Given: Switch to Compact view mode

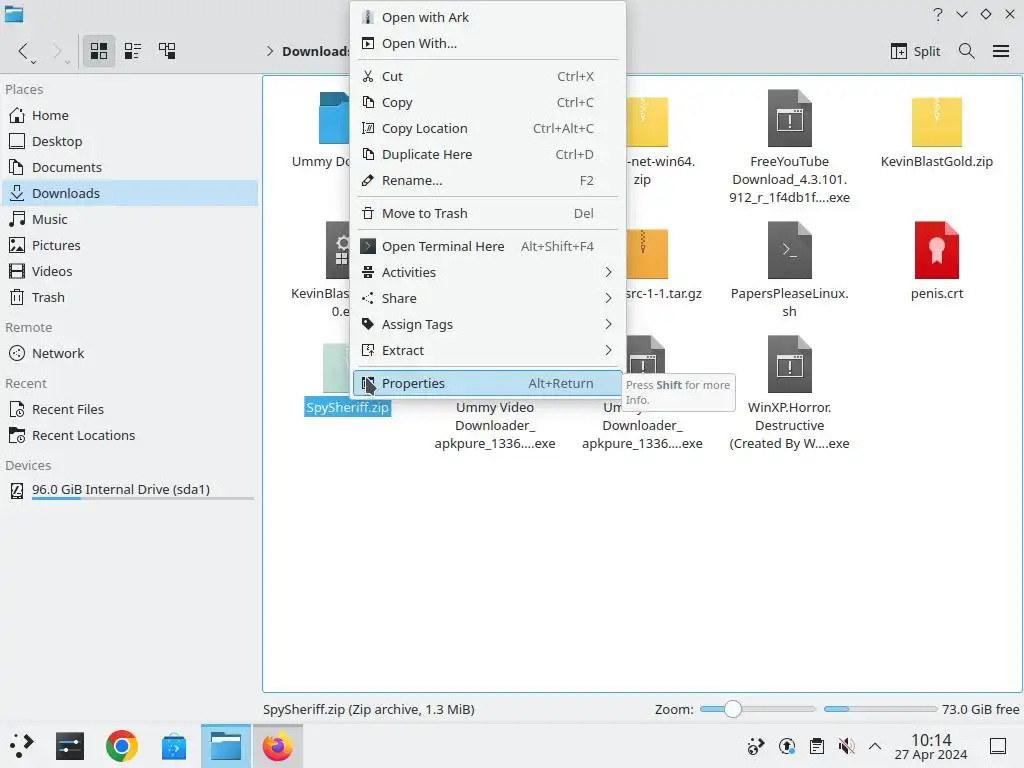Looking at the screenshot, I should 133,51.
